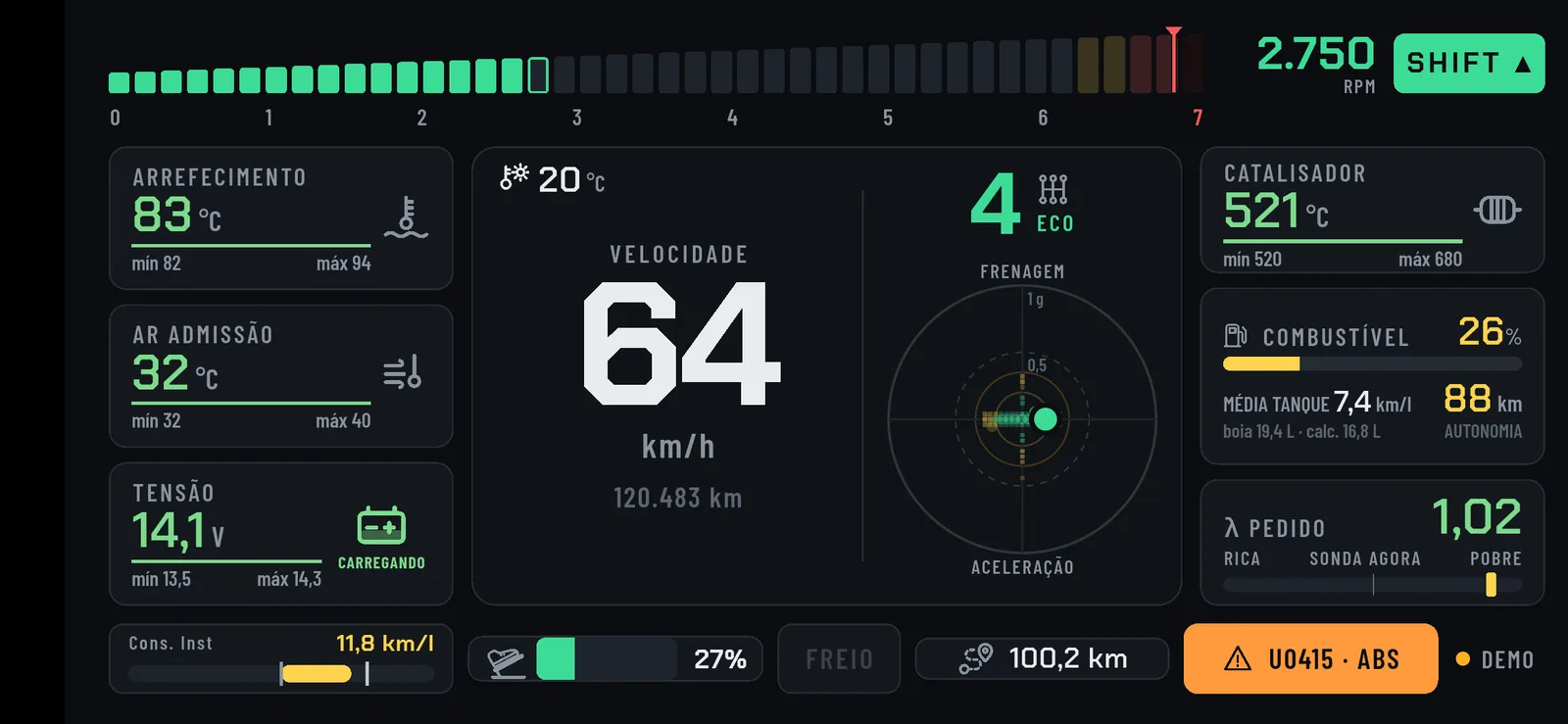Tap the instant consumption bar

coord(281,673)
